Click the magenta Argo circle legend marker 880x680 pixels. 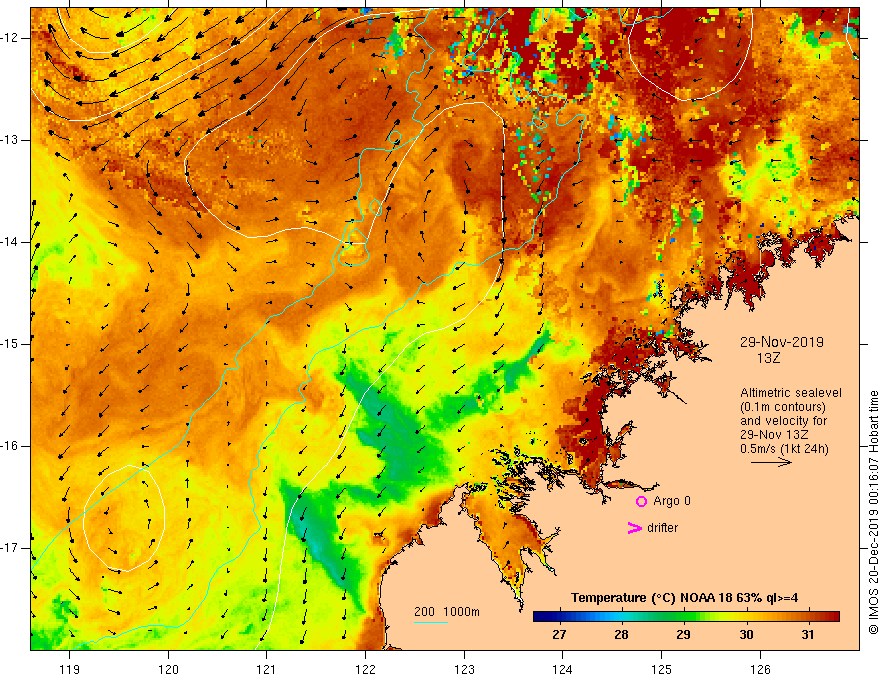pos(641,501)
